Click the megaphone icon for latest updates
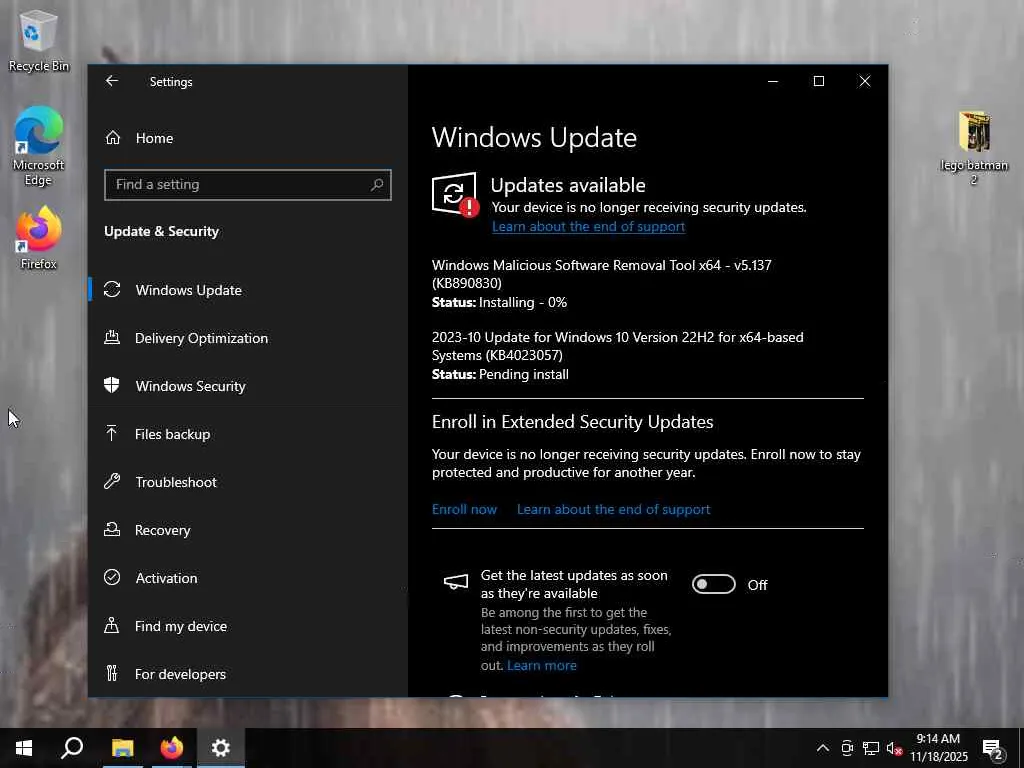Image resolution: width=1024 pixels, height=768 pixels. tap(456, 581)
